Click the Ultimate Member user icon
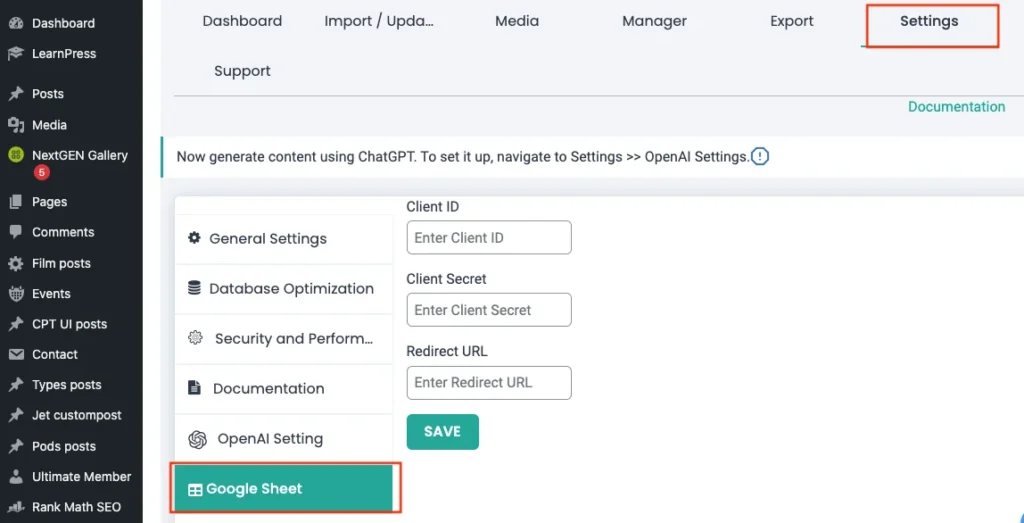 tap(16, 477)
